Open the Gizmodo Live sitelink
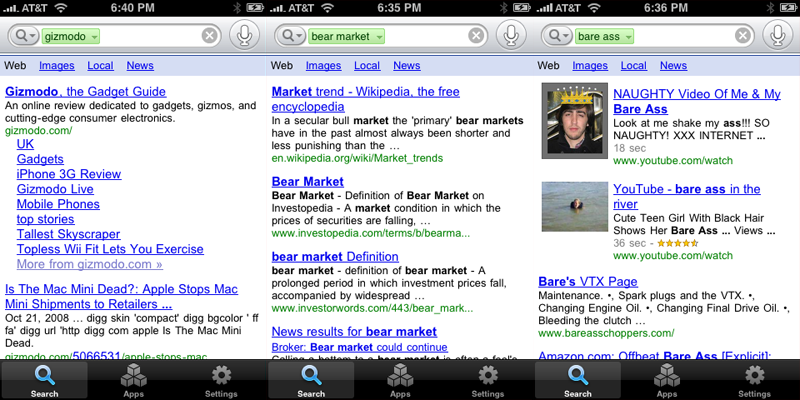This screenshot has height=400, width=800. [55, 189]
